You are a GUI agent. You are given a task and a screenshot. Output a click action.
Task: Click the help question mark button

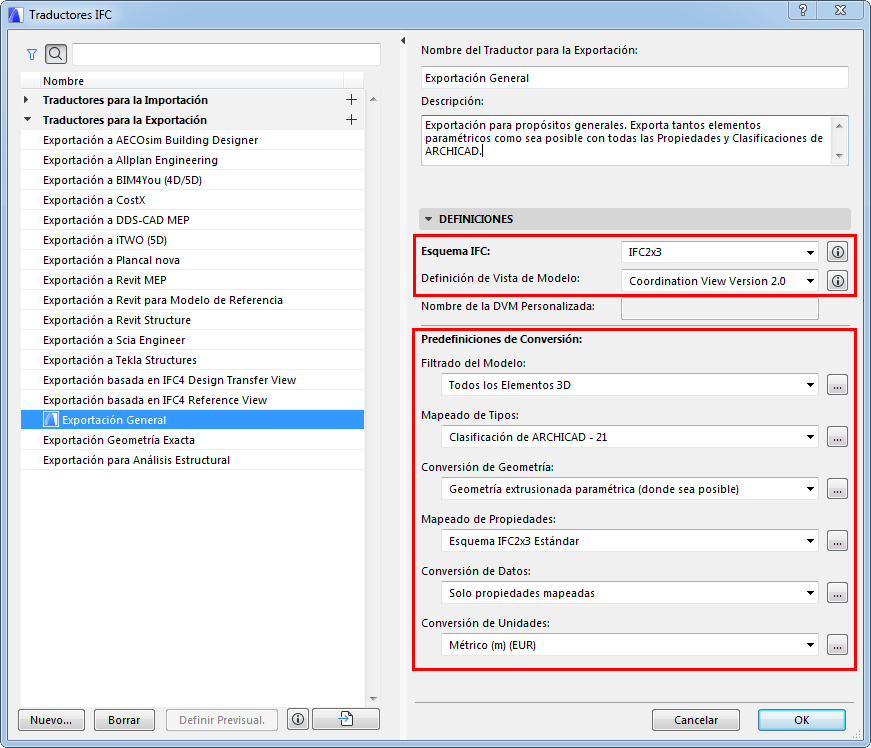tap(803, 10)
